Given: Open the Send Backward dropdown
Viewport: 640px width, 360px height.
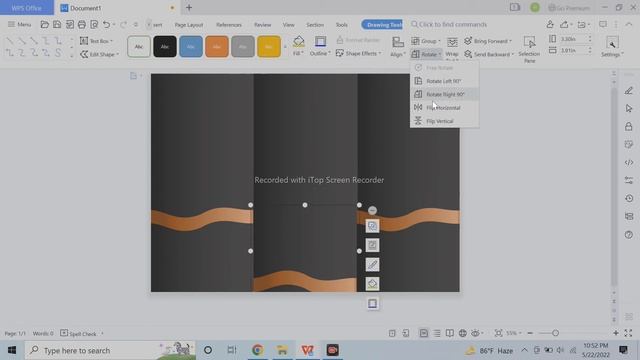Looking at the screenshot, I should [x=489, y=54].
